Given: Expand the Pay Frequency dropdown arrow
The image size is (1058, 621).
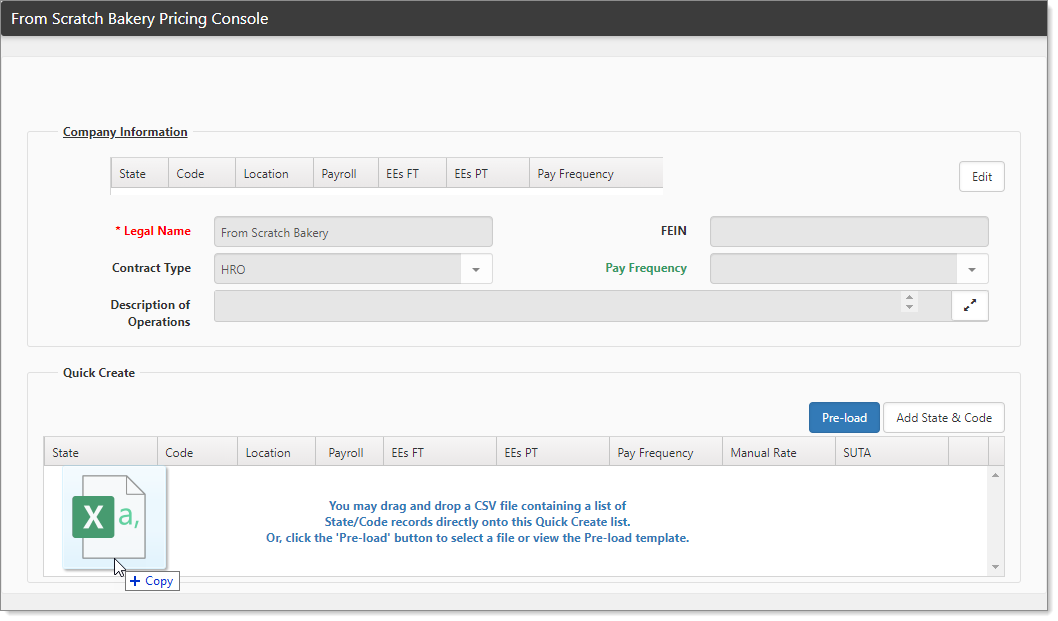Looking at the screenshot, I should click(x=971, y=269).
